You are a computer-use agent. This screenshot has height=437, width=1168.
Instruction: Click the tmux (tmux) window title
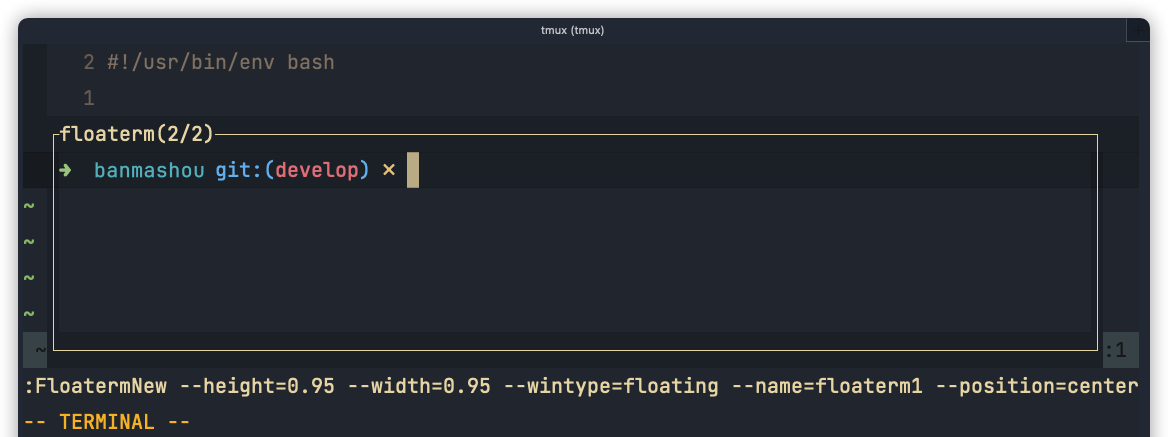pos(572,31)
